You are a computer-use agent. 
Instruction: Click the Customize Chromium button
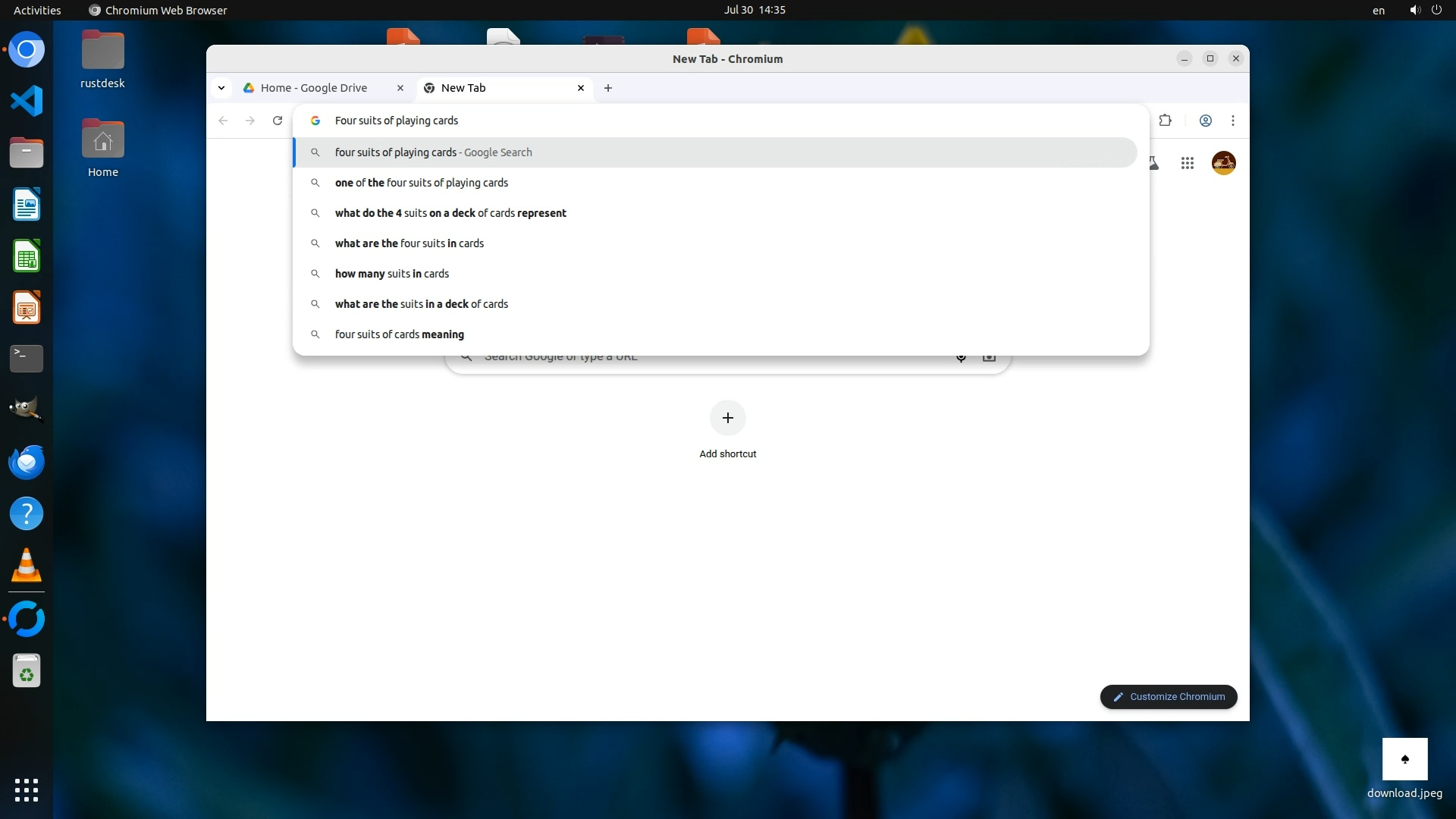1169,697
